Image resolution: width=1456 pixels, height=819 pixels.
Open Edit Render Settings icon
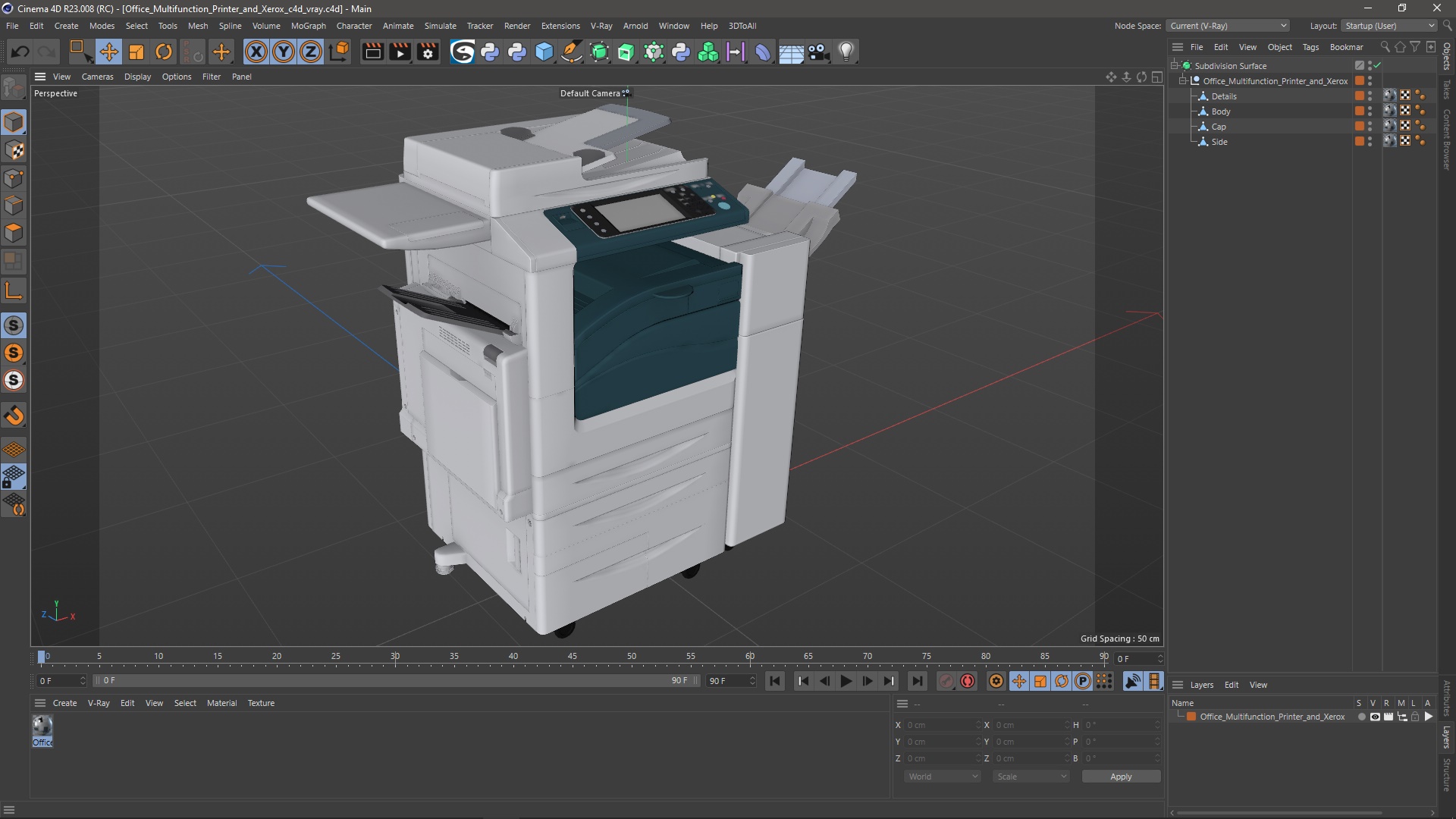428,52
